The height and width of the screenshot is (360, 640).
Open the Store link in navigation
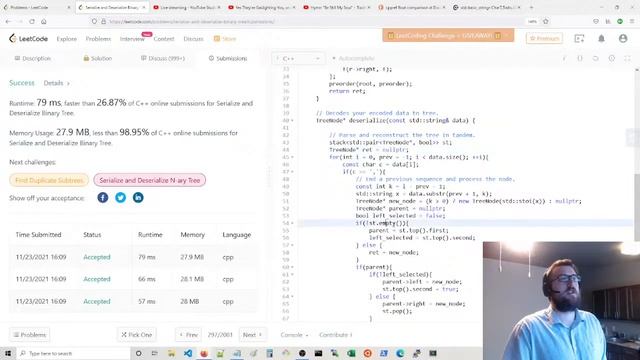pos(225,39)
